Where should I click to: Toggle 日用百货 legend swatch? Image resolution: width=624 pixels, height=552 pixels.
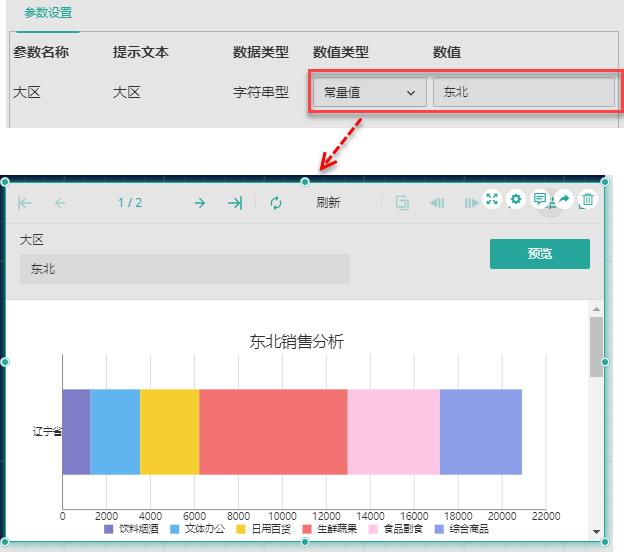point(241,529)
